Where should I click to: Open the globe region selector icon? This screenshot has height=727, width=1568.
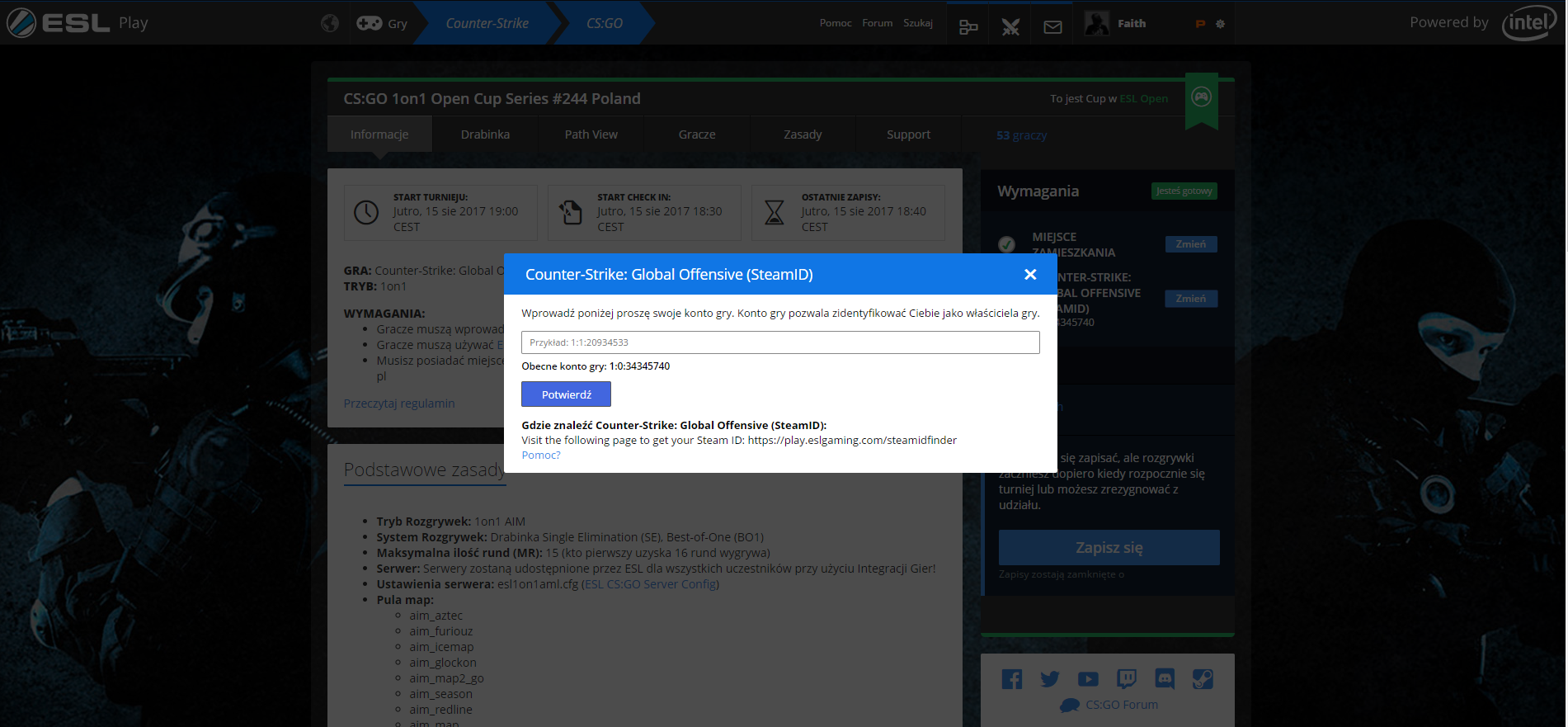click(x=330, y=23)
